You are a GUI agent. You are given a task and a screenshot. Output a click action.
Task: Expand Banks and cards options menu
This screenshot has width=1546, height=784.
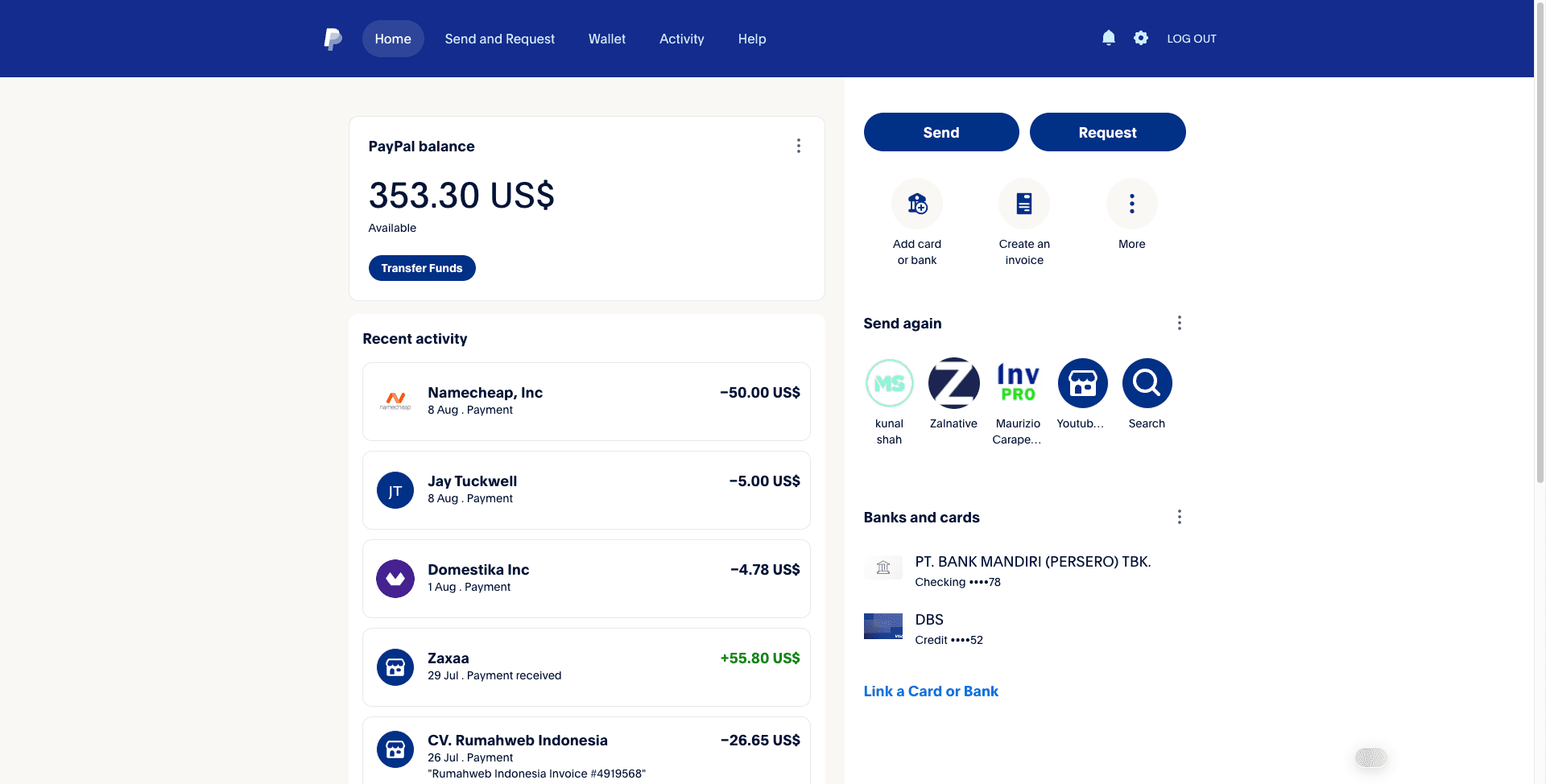pos(1180,517)
